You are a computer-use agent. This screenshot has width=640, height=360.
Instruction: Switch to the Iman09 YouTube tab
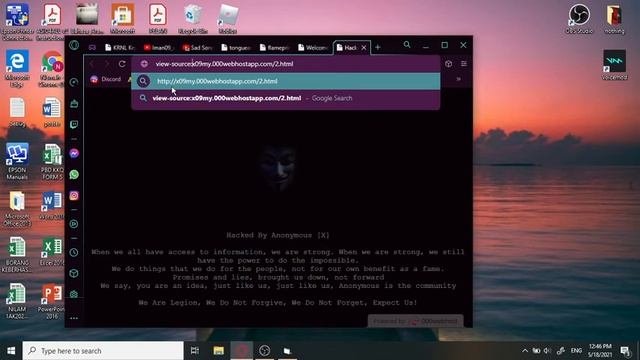click(158, 48)
